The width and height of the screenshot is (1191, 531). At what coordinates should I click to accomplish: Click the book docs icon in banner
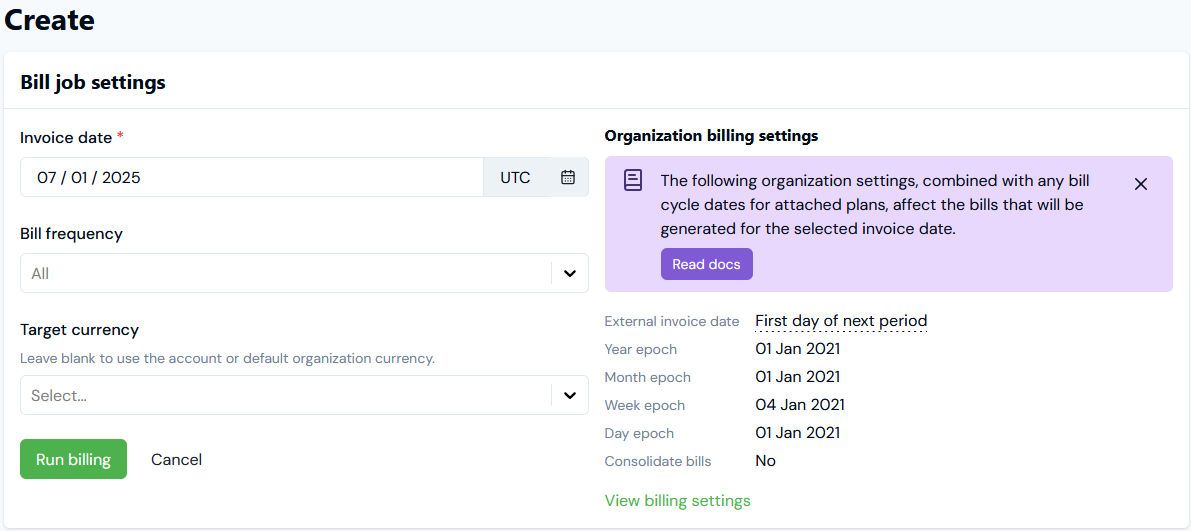[x=633, y=180]
